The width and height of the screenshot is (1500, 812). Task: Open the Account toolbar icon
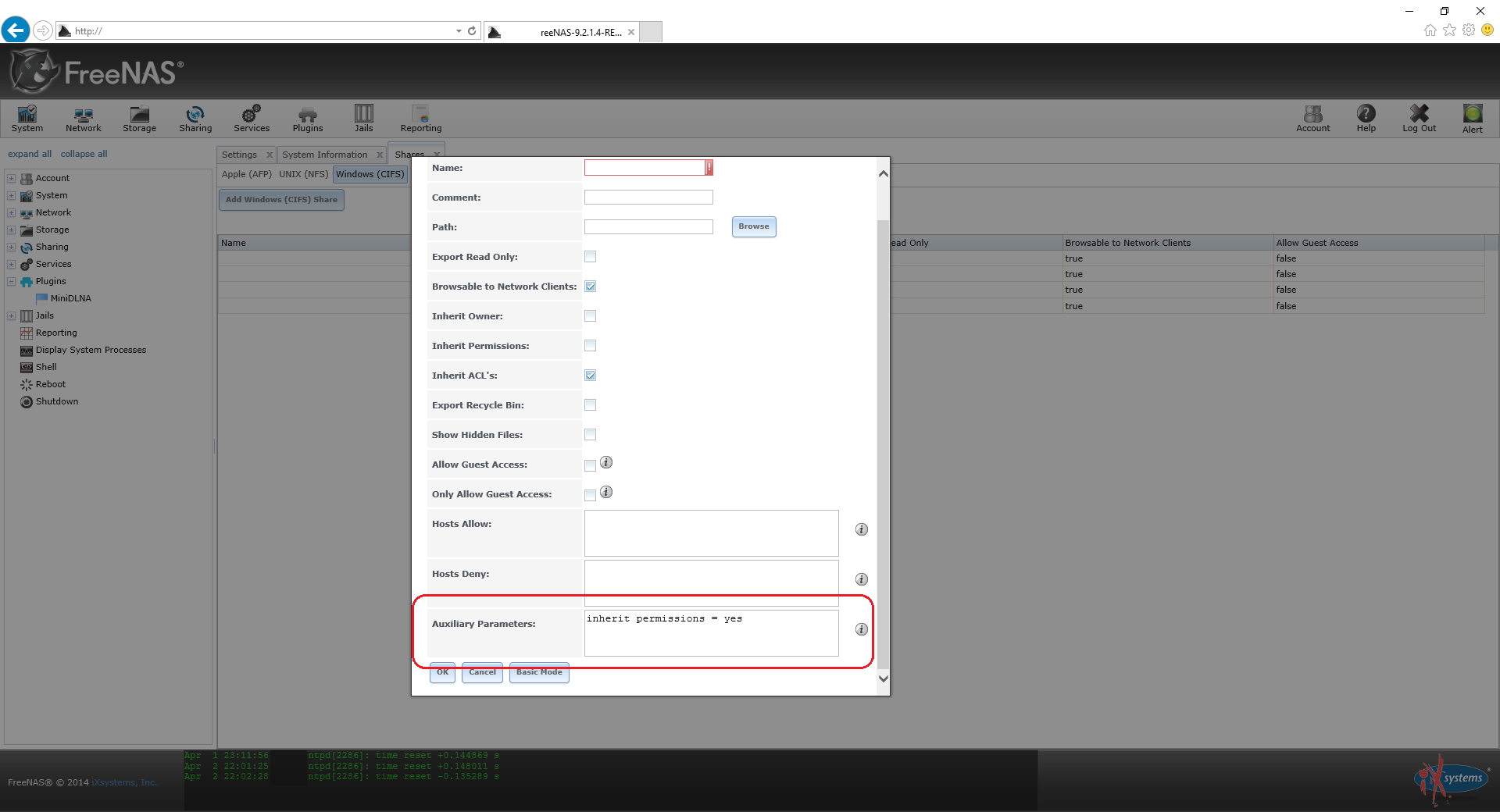click(1313, 119)
